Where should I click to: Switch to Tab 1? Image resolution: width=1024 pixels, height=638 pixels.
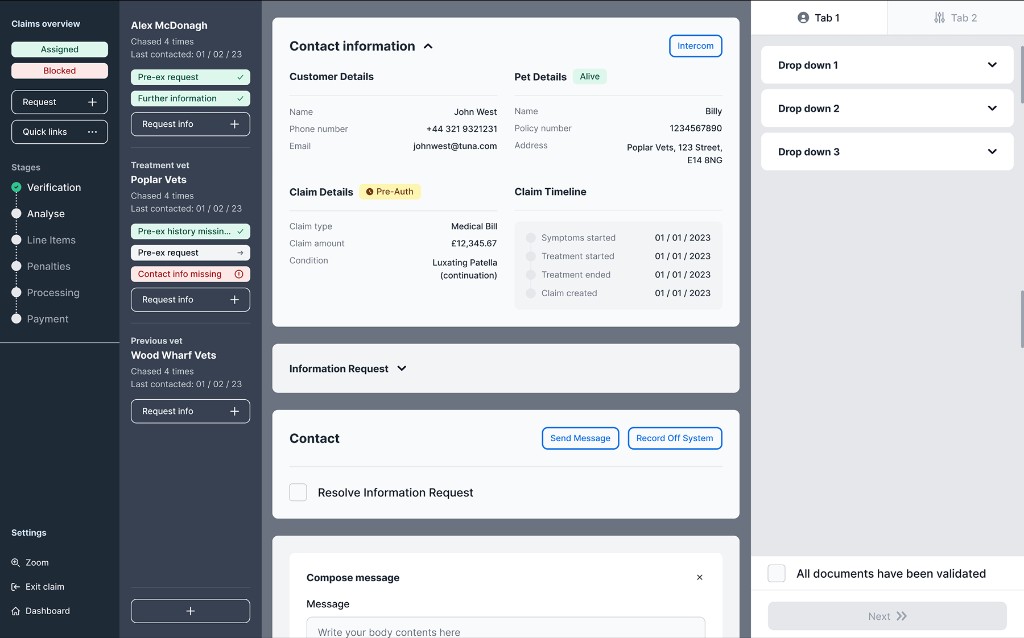[x=819, y=18]
